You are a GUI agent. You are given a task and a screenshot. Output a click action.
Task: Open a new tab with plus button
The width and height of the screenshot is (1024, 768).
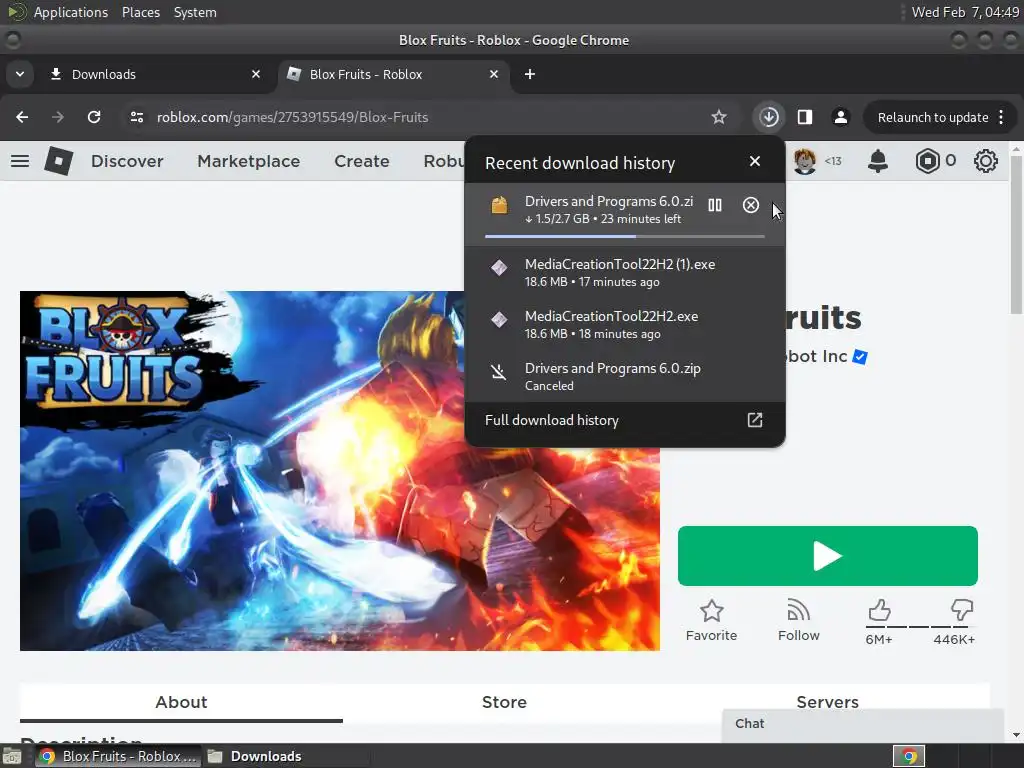coord(530,74)
